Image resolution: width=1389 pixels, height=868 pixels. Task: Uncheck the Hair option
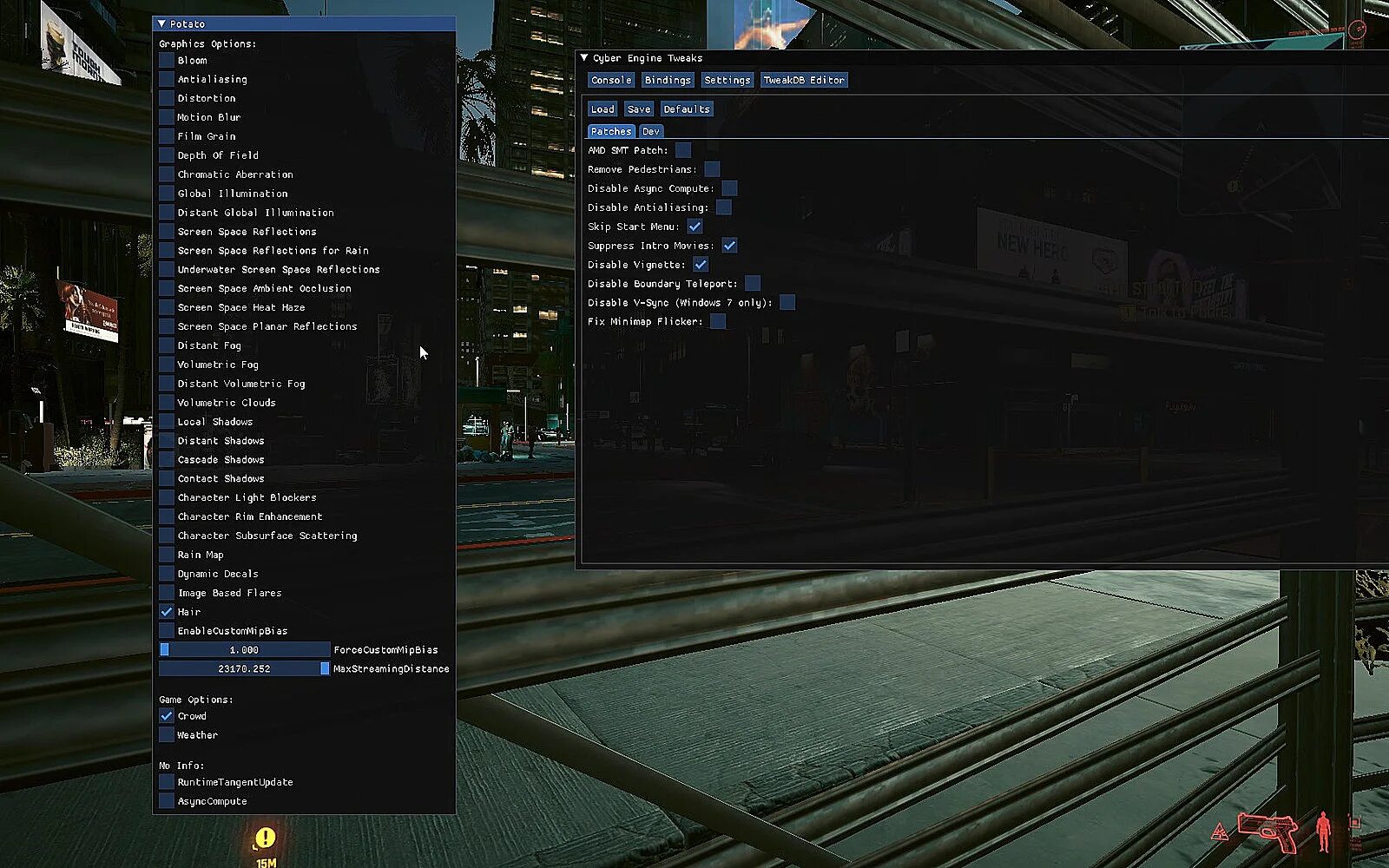point(167,612)
